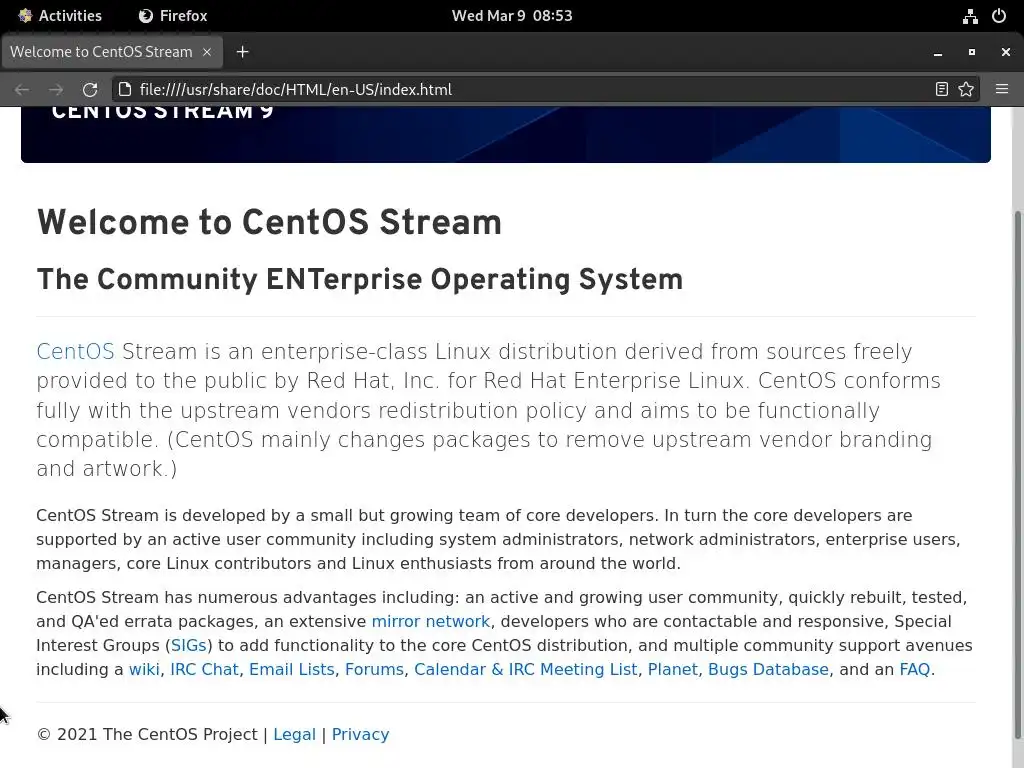Open the Legal footer link
This screenshot has width=1024, height=768.
coord(295,734)
